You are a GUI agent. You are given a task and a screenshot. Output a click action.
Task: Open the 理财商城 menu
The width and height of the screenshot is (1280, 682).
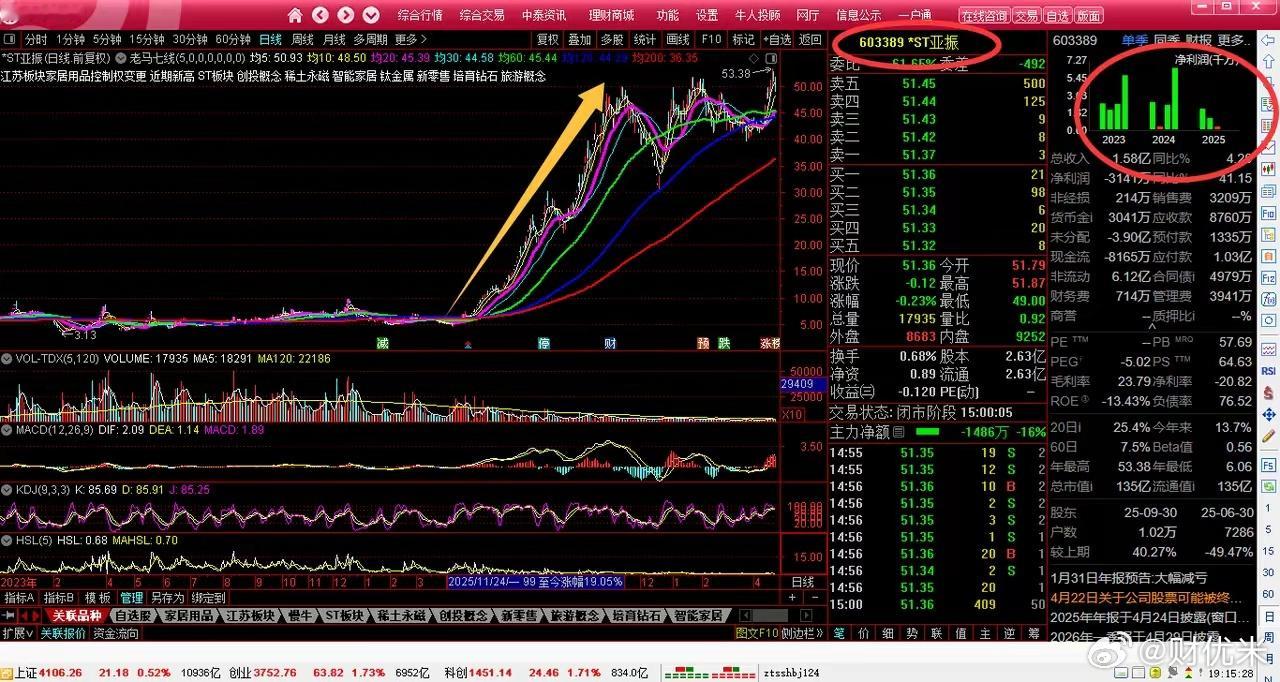click(611, 15)
